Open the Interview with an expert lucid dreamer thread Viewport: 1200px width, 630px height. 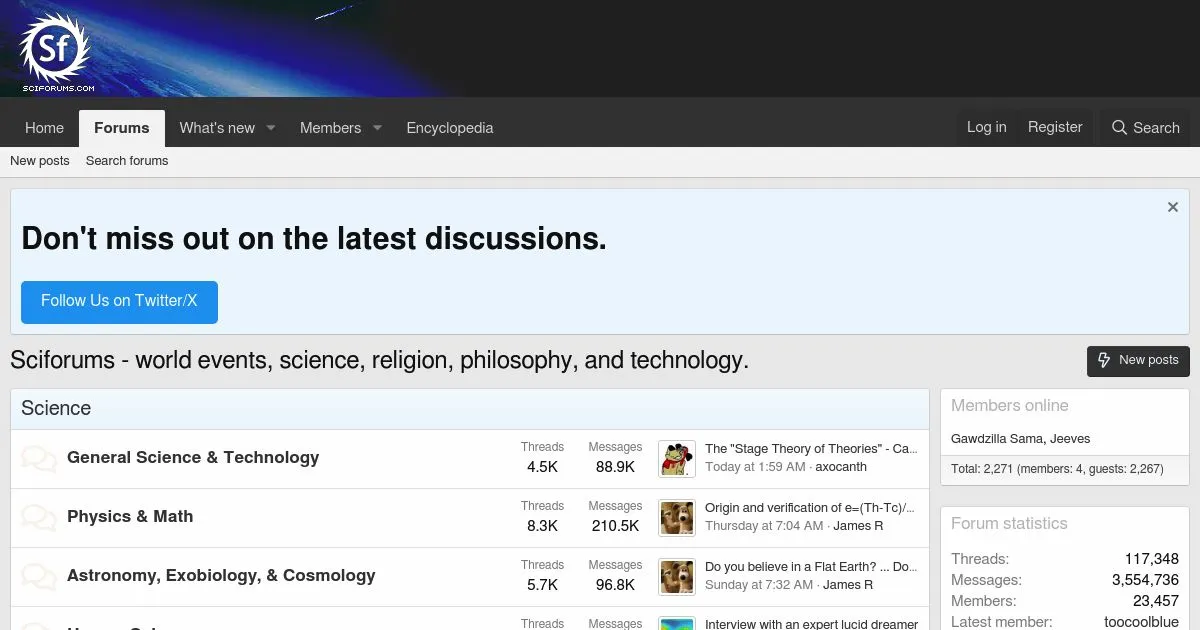(811, 623)
